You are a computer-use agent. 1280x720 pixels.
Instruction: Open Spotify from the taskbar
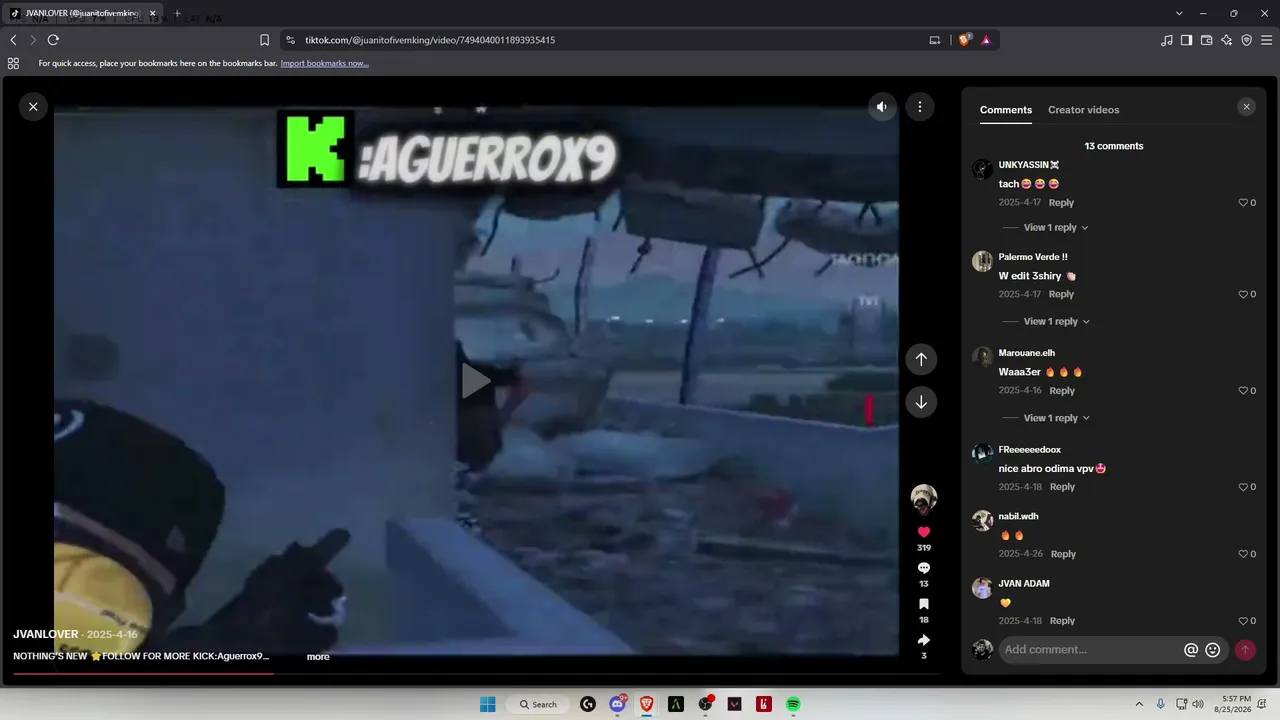pyautogui.click(x=793, y=704)
